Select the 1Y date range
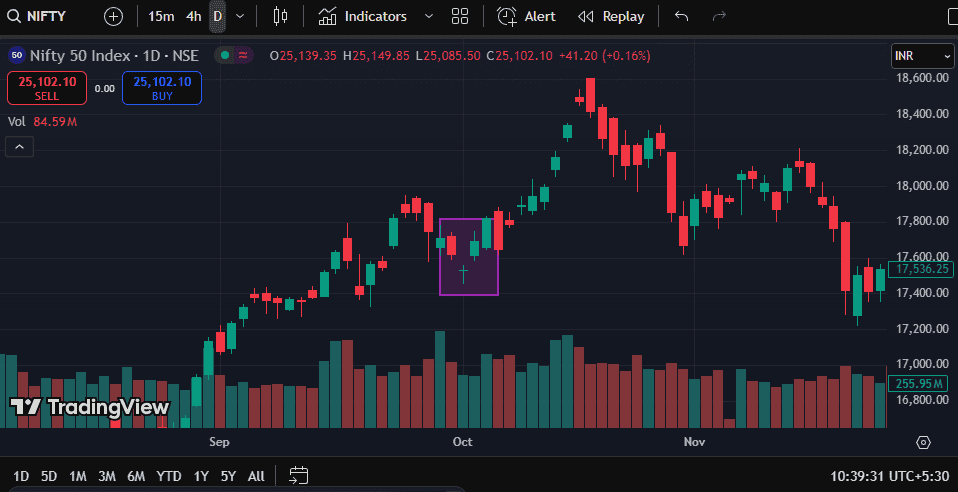The height and width of the screenshot is (492, 958). click(x=201, y=476)
